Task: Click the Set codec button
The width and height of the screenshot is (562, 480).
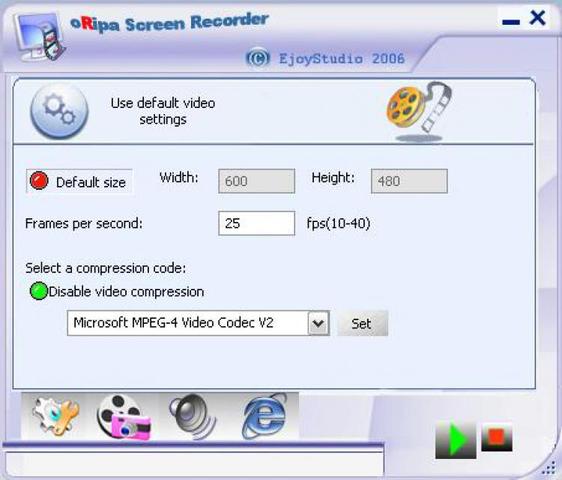Action: (362, 323)
